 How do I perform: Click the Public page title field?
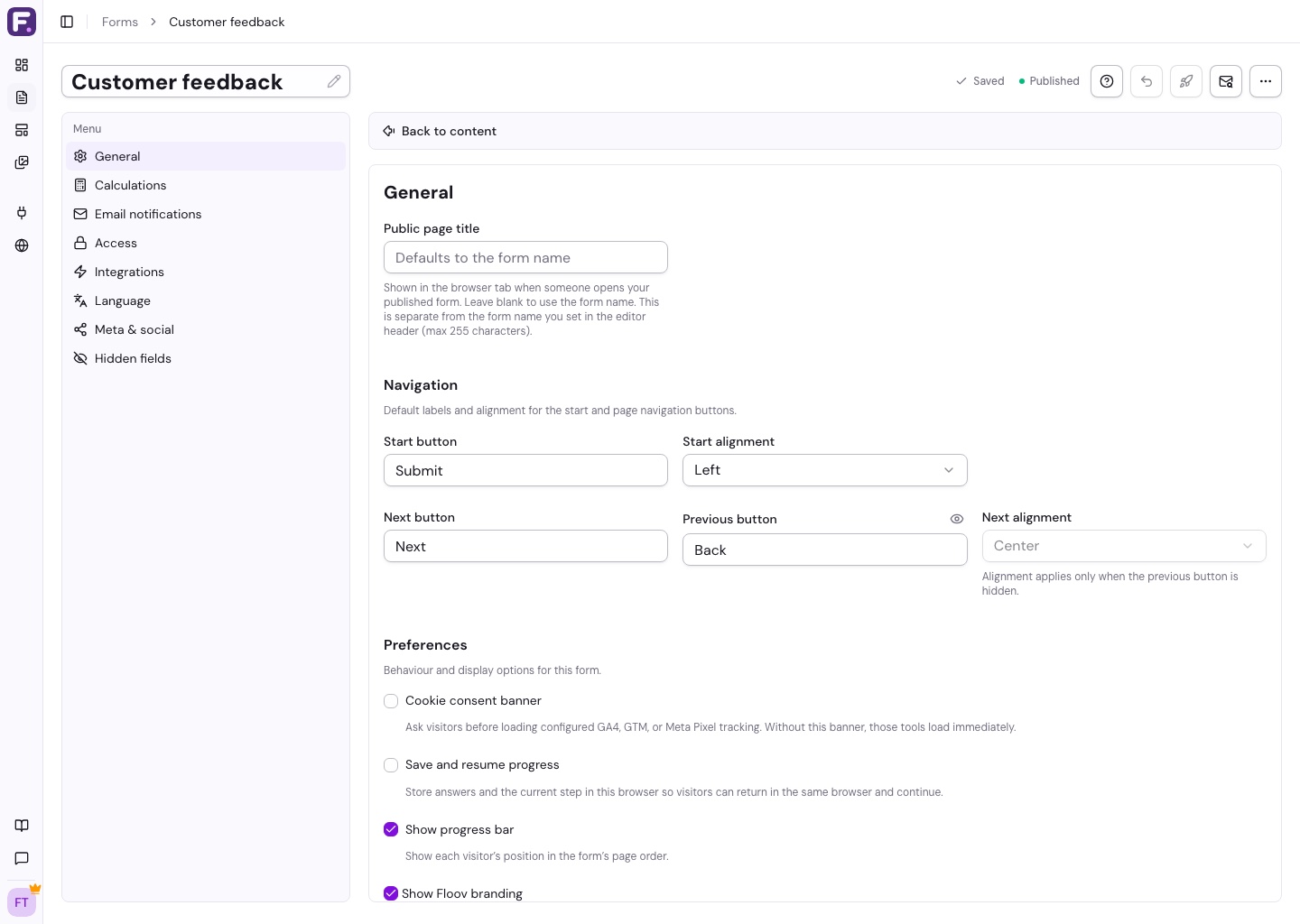tap(525, 257)
